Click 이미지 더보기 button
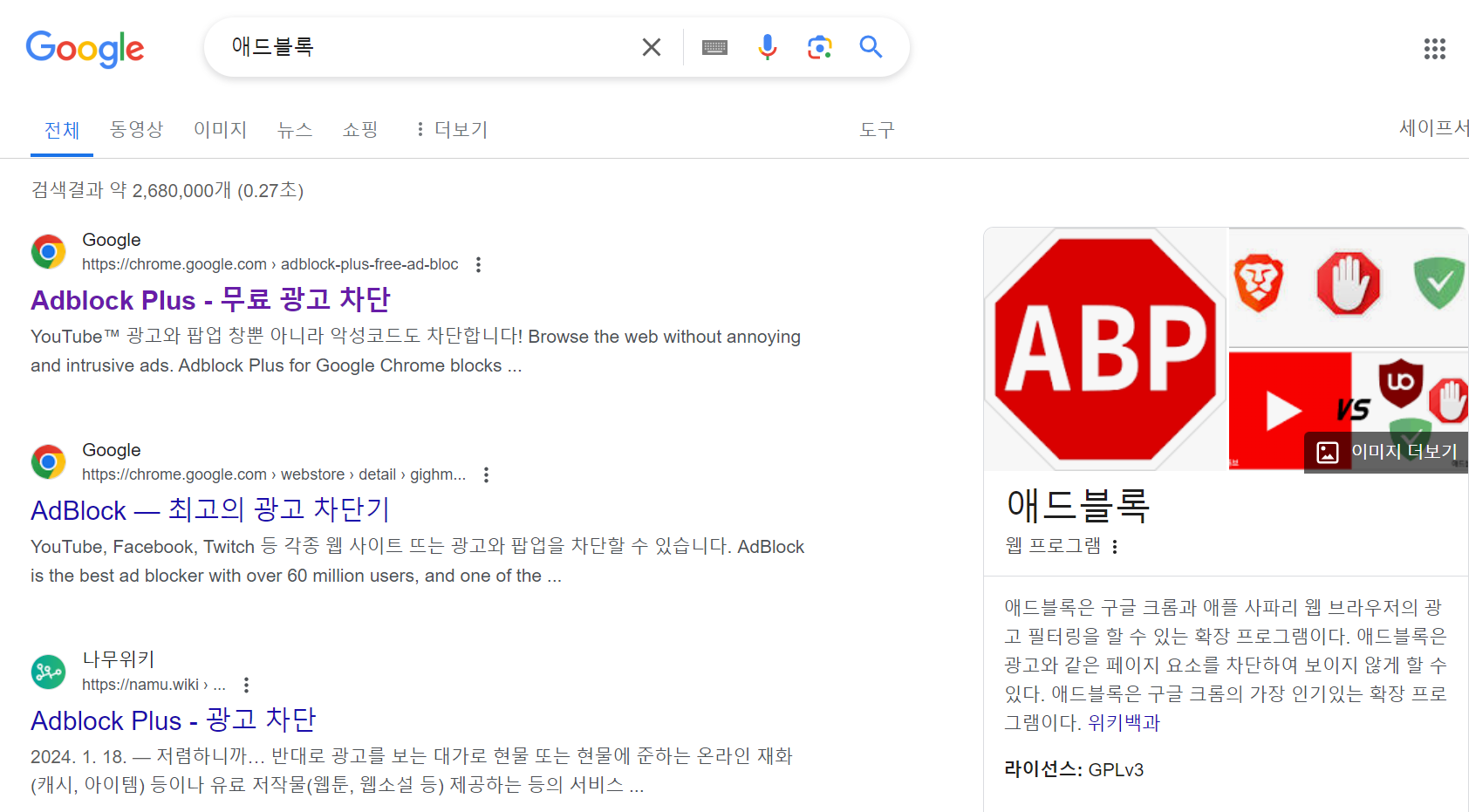 (1386, 452)
